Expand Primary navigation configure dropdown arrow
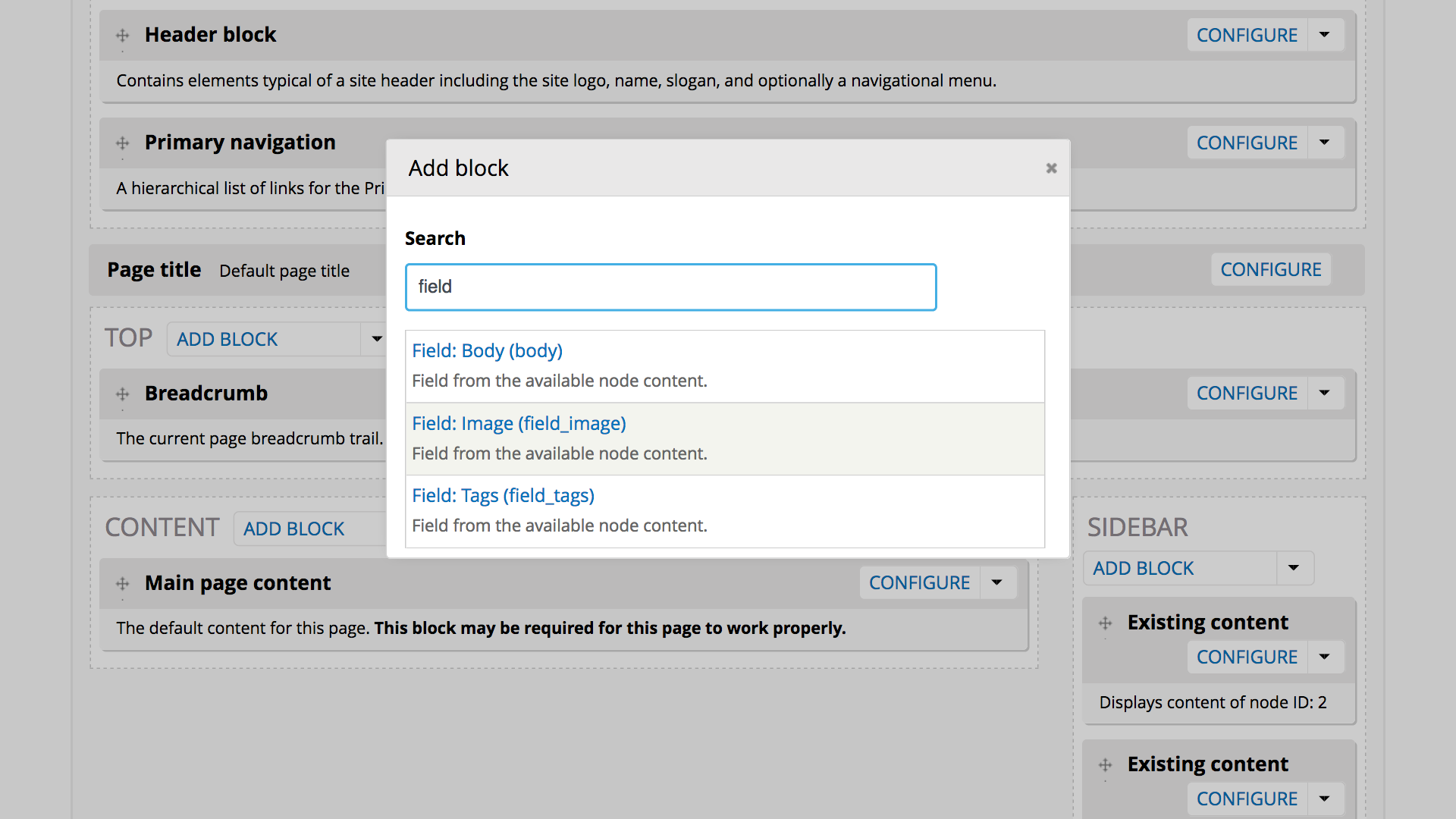Image resolution: width=1456 pixels, height=819 pixels. click(1325, 143)
